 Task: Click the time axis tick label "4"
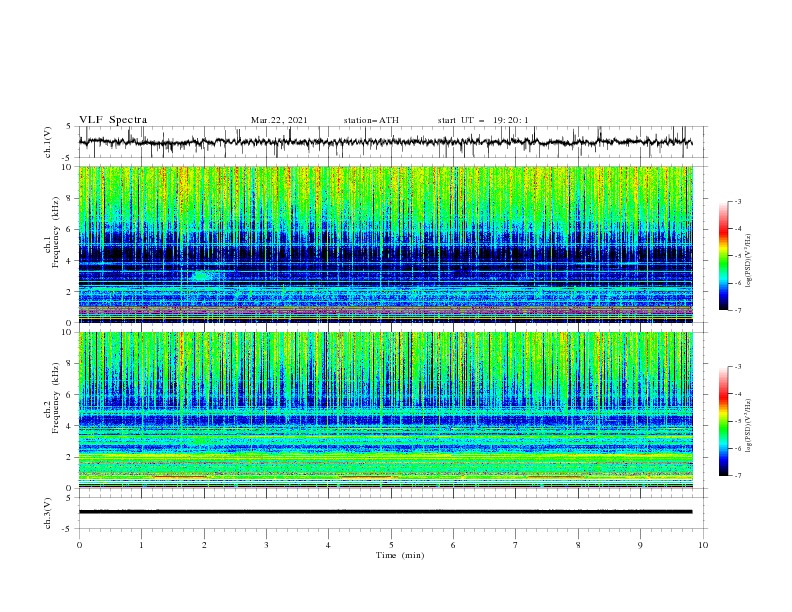[x=329, y=545]
